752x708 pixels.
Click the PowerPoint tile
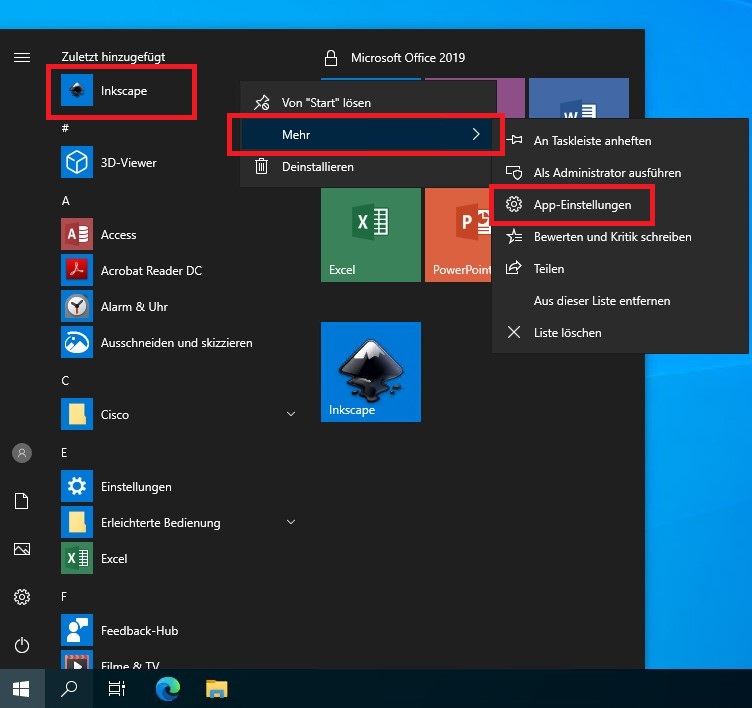tap(461, 234)
